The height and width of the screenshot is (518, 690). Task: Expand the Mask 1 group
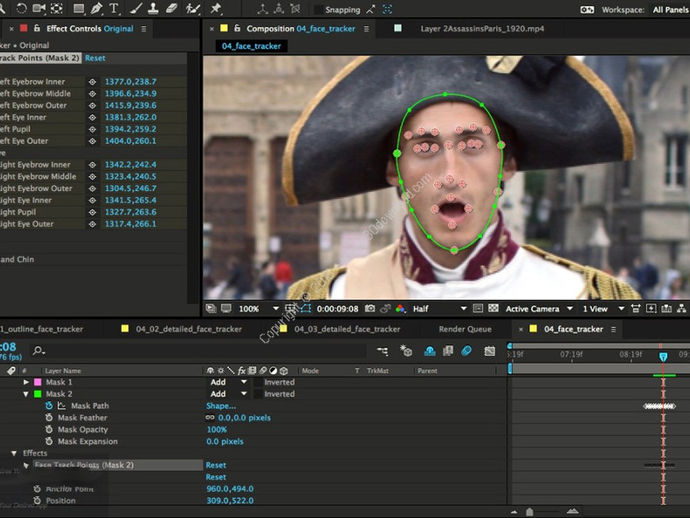[26, 382]
